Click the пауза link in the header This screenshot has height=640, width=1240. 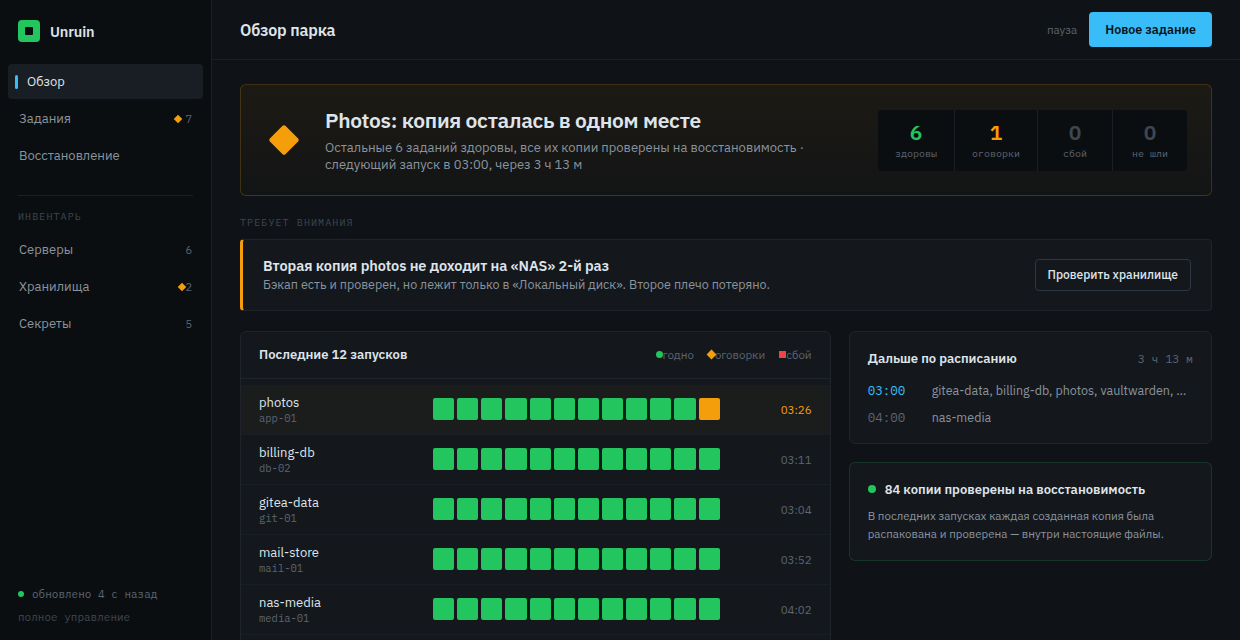click(x=1062, y=30)
